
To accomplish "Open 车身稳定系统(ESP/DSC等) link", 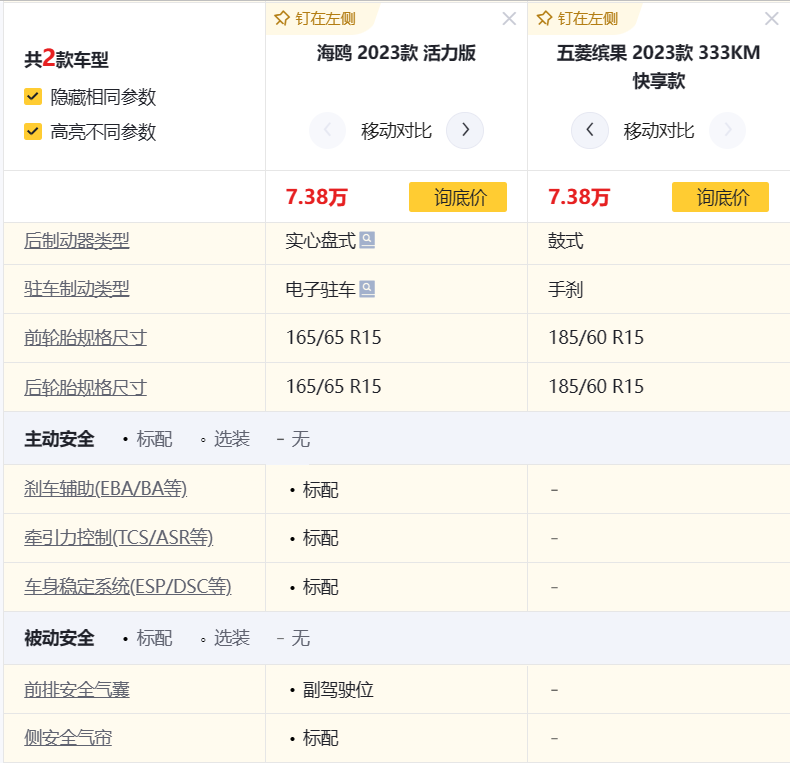I will tap(127, 586).
